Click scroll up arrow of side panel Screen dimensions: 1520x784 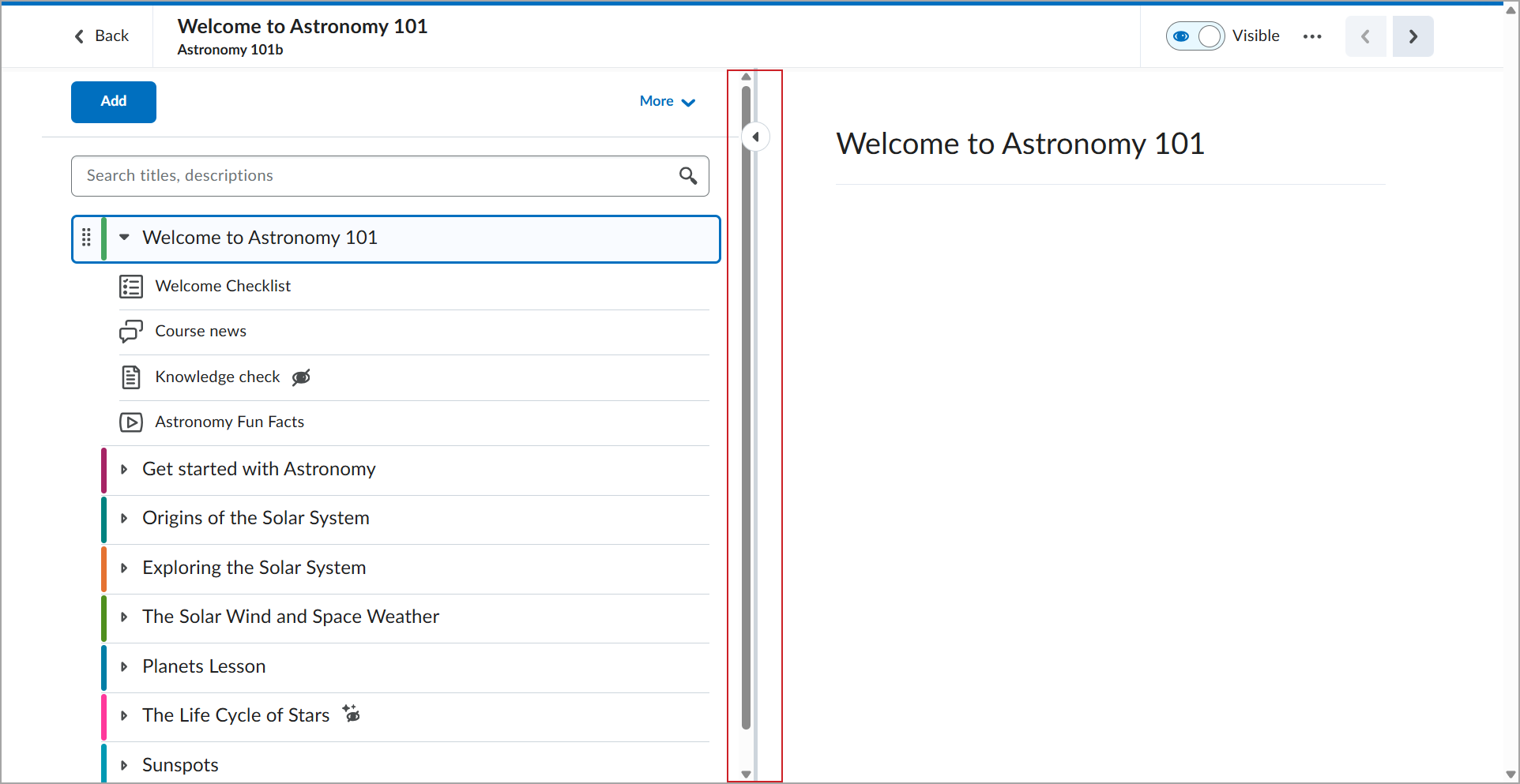coord(746,77)
